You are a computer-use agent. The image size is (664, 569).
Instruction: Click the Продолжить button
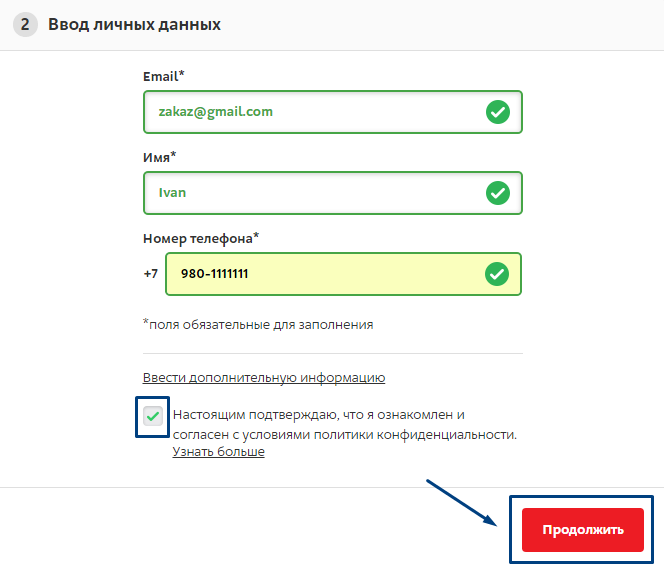[x=583, y=530]
